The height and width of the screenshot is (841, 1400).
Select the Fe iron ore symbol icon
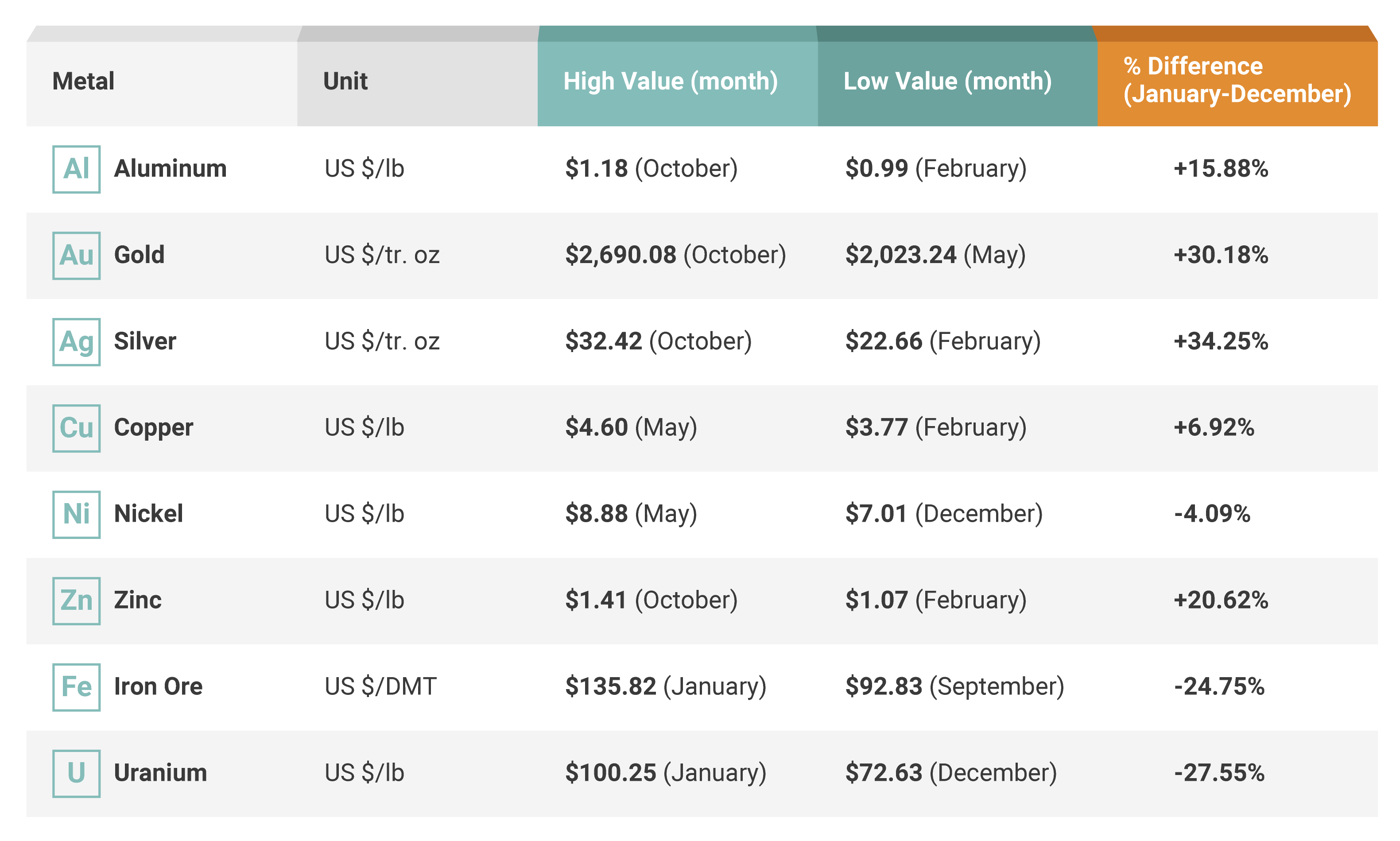click(77, 687)
